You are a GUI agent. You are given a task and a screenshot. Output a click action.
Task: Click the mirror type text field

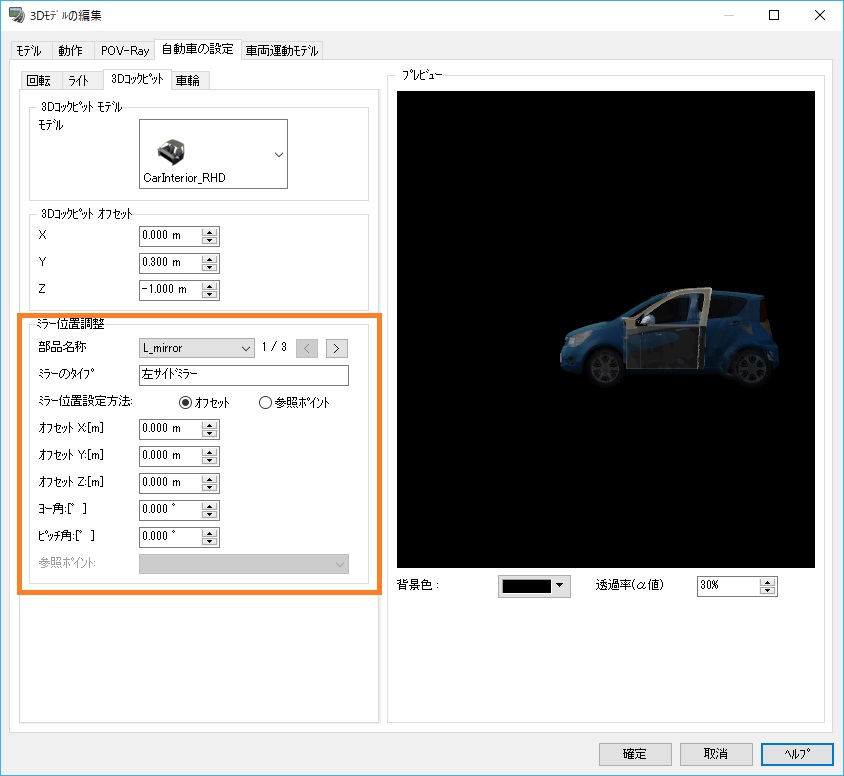[243, 375]
